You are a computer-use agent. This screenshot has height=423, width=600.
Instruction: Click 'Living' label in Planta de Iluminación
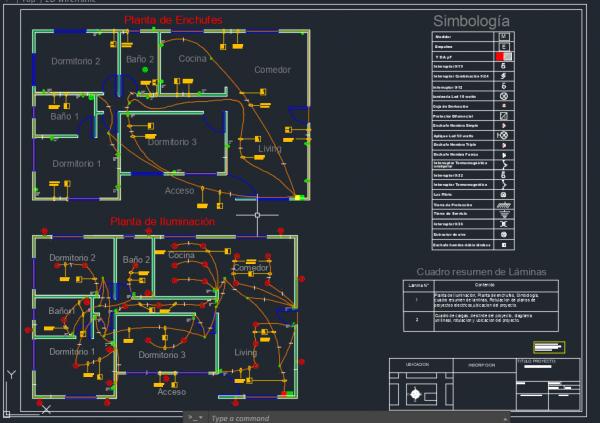coord(246,353)
